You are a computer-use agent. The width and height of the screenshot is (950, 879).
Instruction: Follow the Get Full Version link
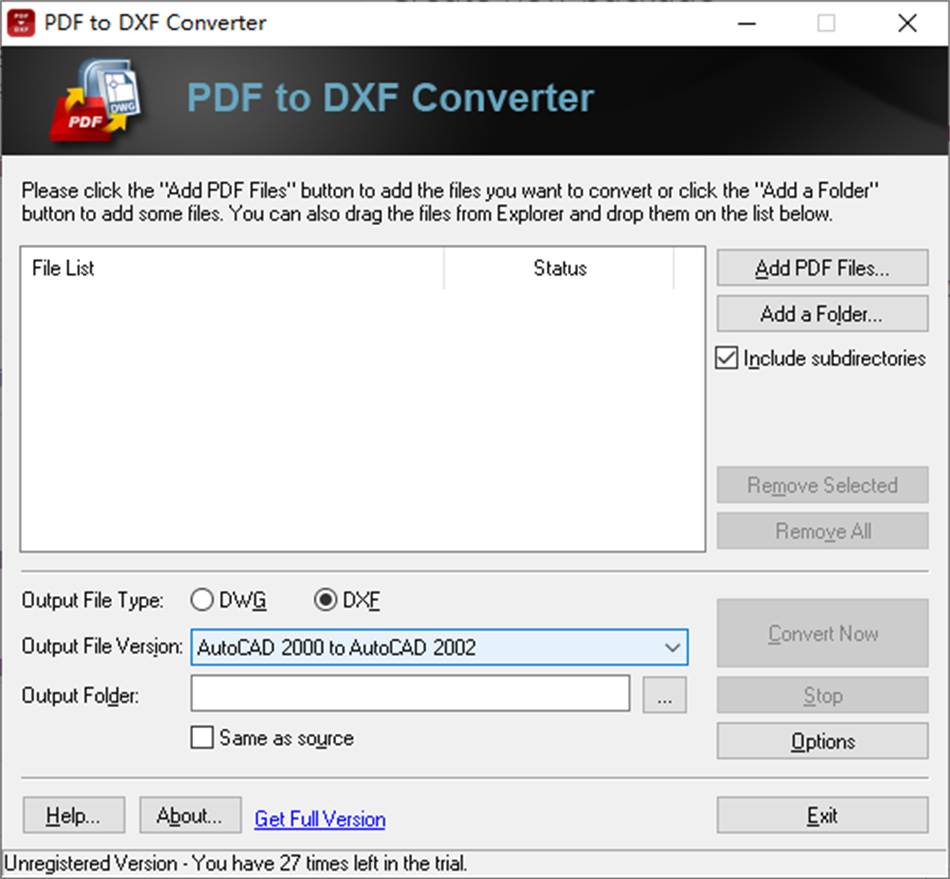click(319, 819)
